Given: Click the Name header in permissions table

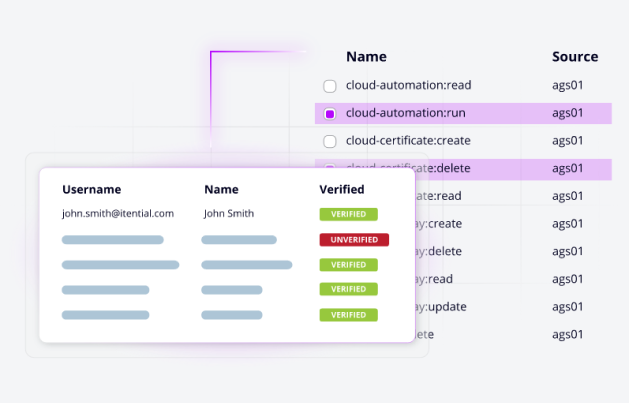Looking at the screenshot, I should point(366,57).
